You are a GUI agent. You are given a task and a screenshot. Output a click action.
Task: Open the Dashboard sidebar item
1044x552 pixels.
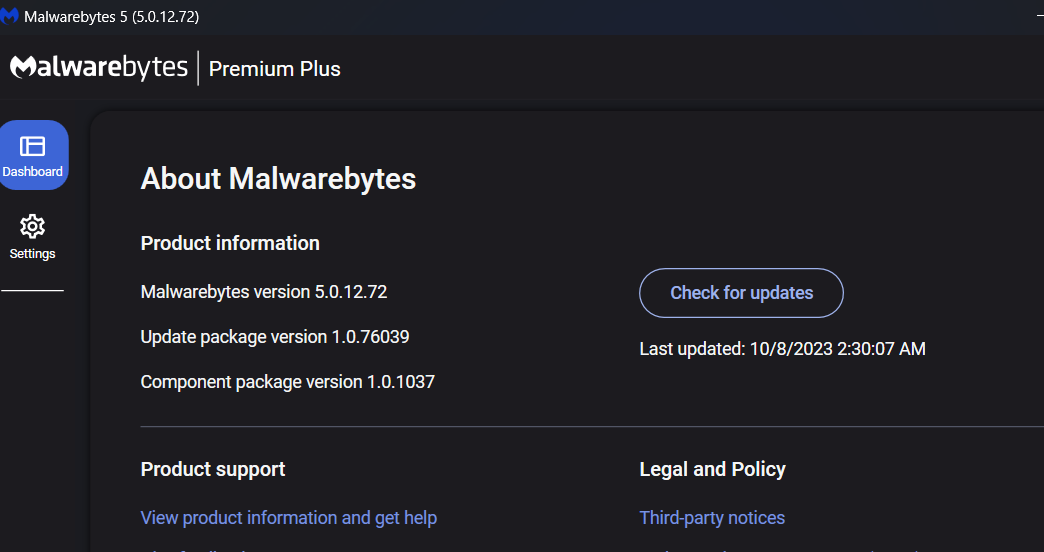click(33, 155)
